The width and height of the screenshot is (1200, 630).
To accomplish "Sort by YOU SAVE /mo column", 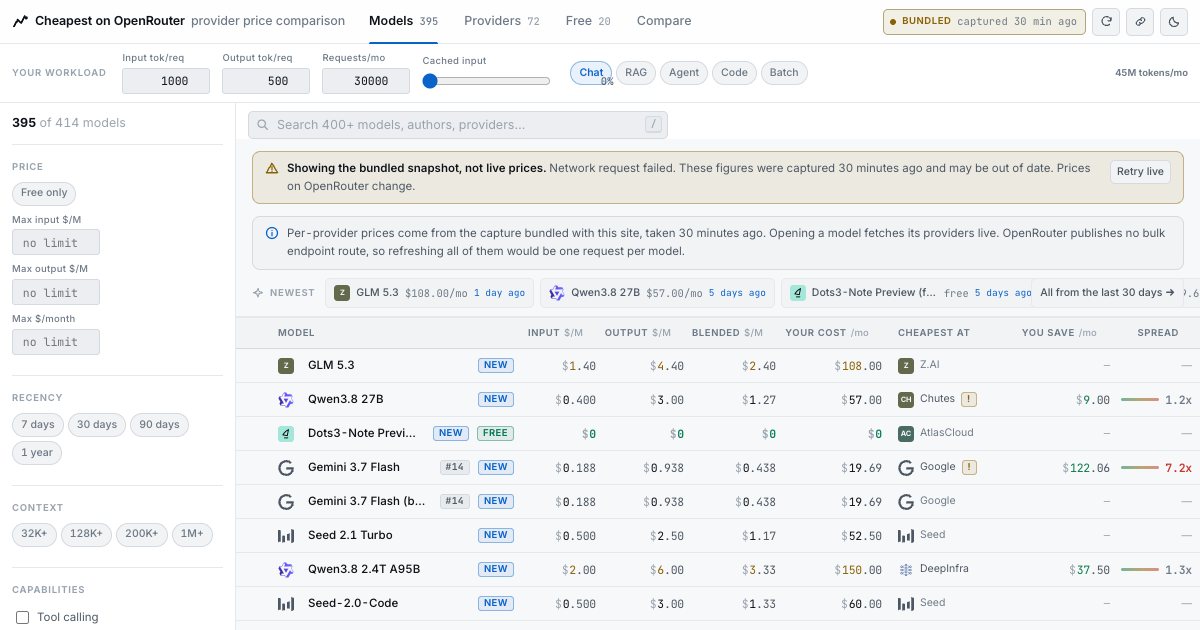I will (1059, 333).
